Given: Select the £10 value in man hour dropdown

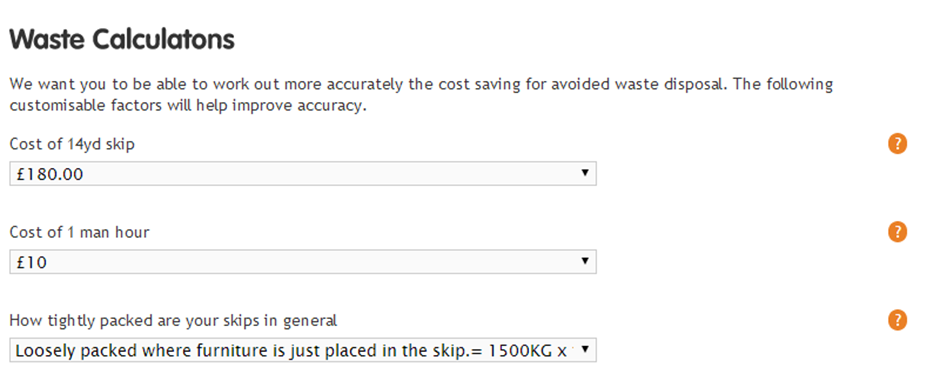Looking at the screenshot, I should point(31,262).
